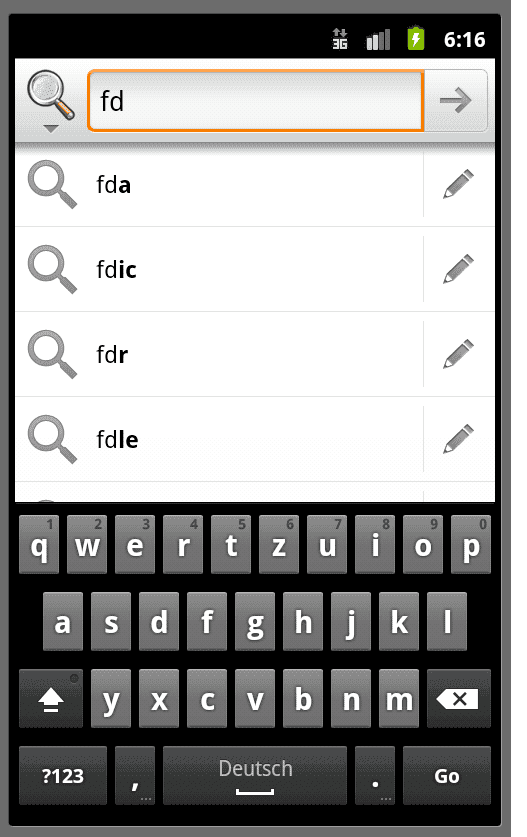527x837 pixels.
Task: Tap the Go key
Action: click(x=447, y=776)
